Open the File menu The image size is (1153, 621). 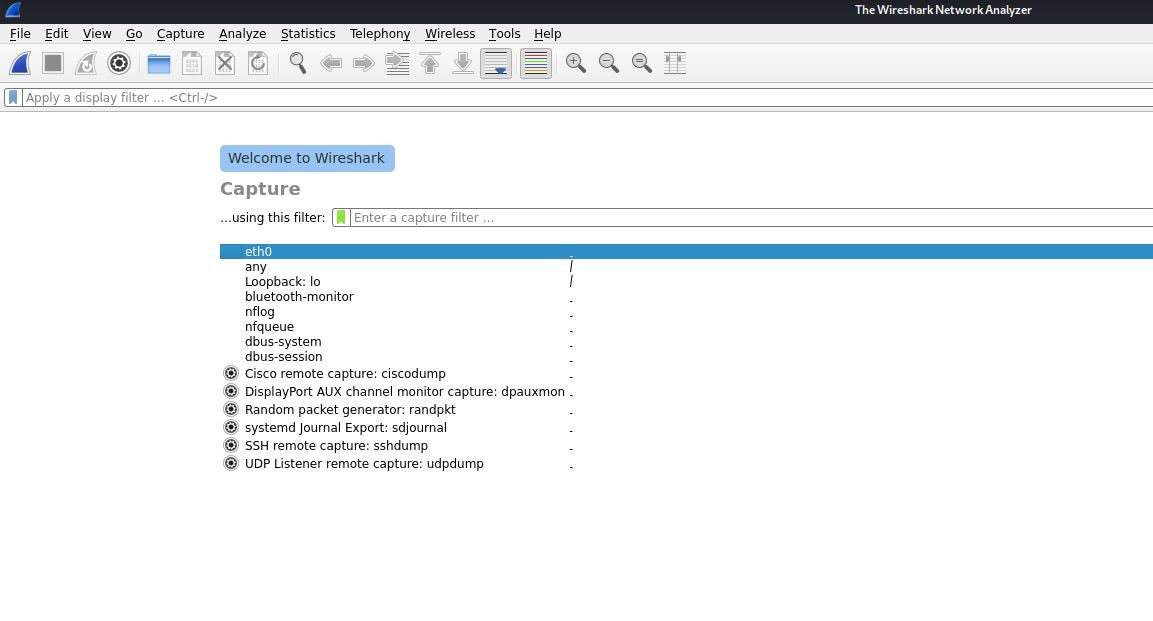(20, 34)
